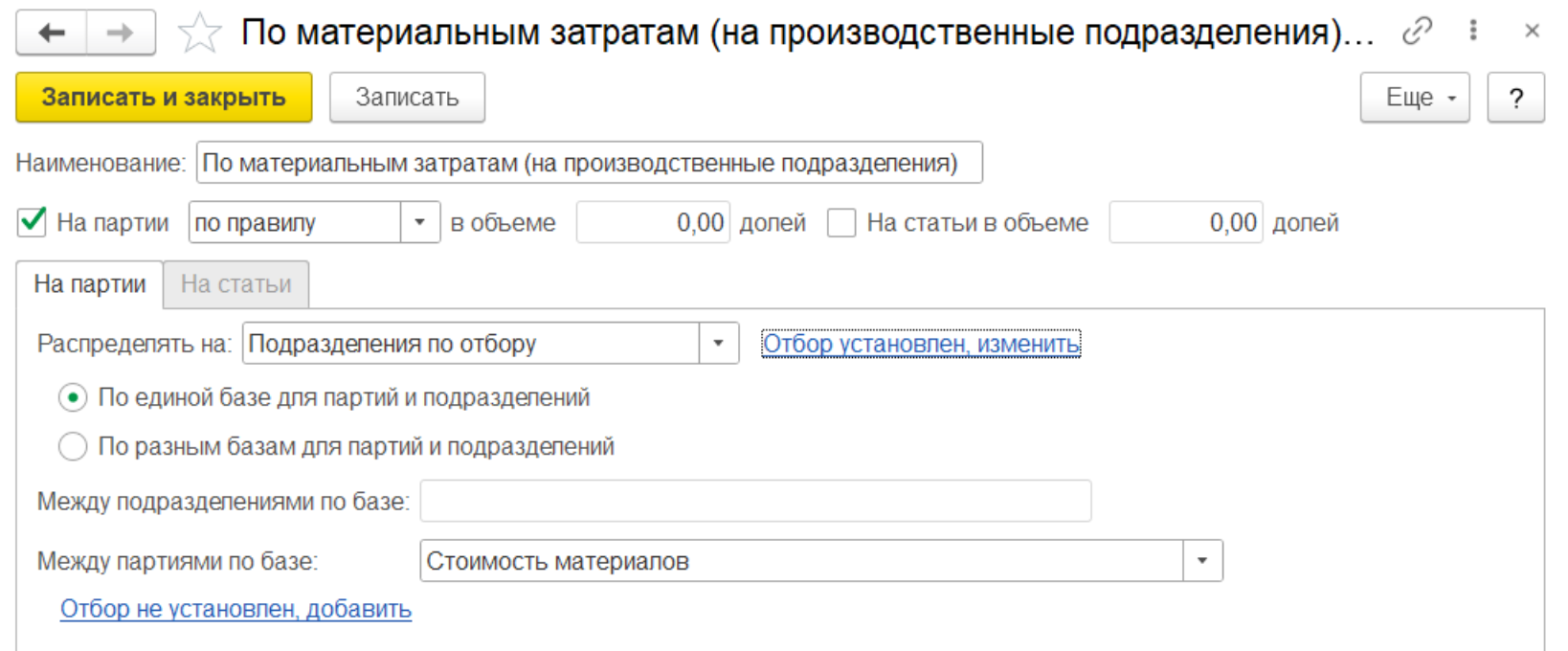Click the forward navigation arrow
1568x651 pixels.
pyautogui.click(x=121, y=34)
